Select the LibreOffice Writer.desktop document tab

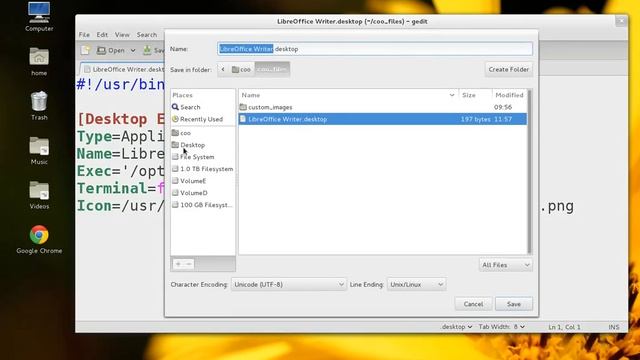click(x=122, y=69)
